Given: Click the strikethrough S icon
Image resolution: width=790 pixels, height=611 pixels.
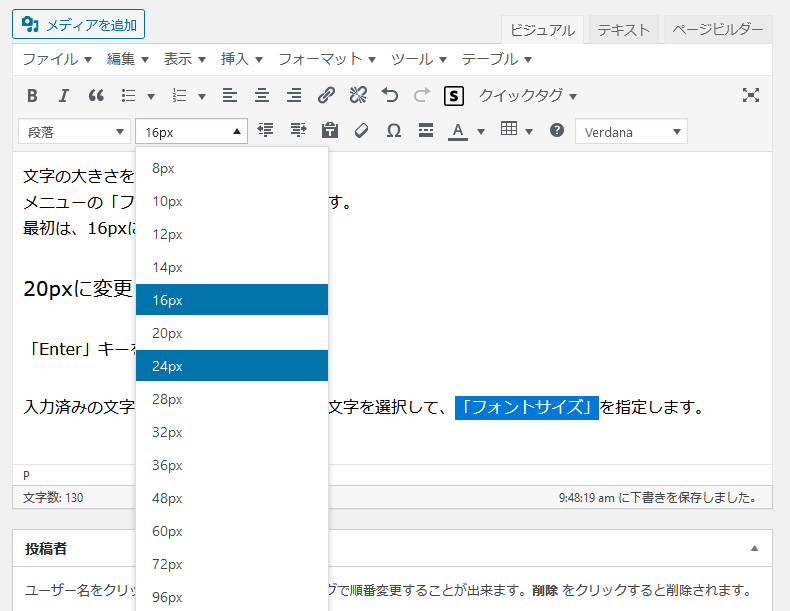Looking at the screenshot, I should [453, 96].
